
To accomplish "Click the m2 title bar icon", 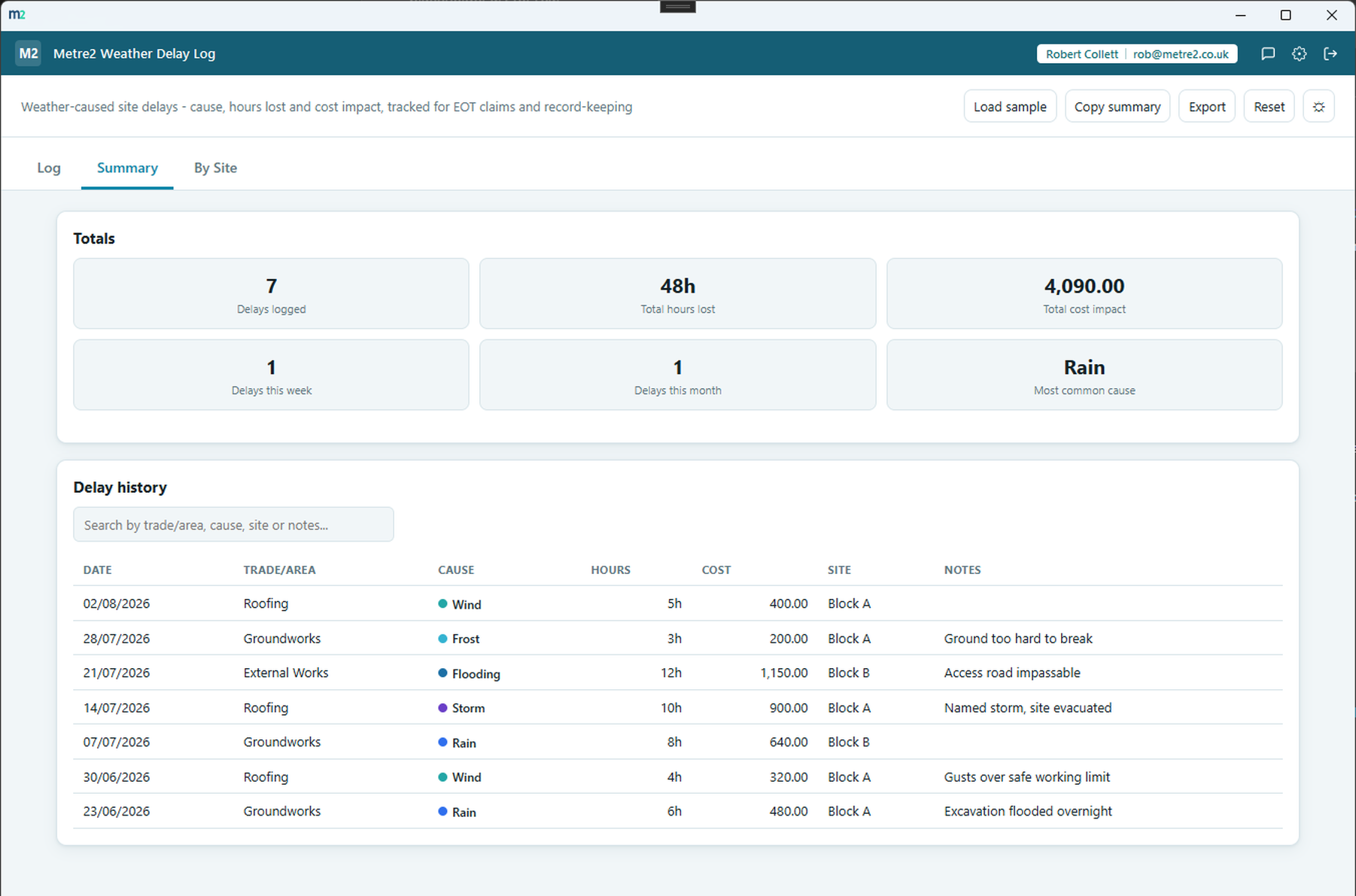I will point(17,14).
